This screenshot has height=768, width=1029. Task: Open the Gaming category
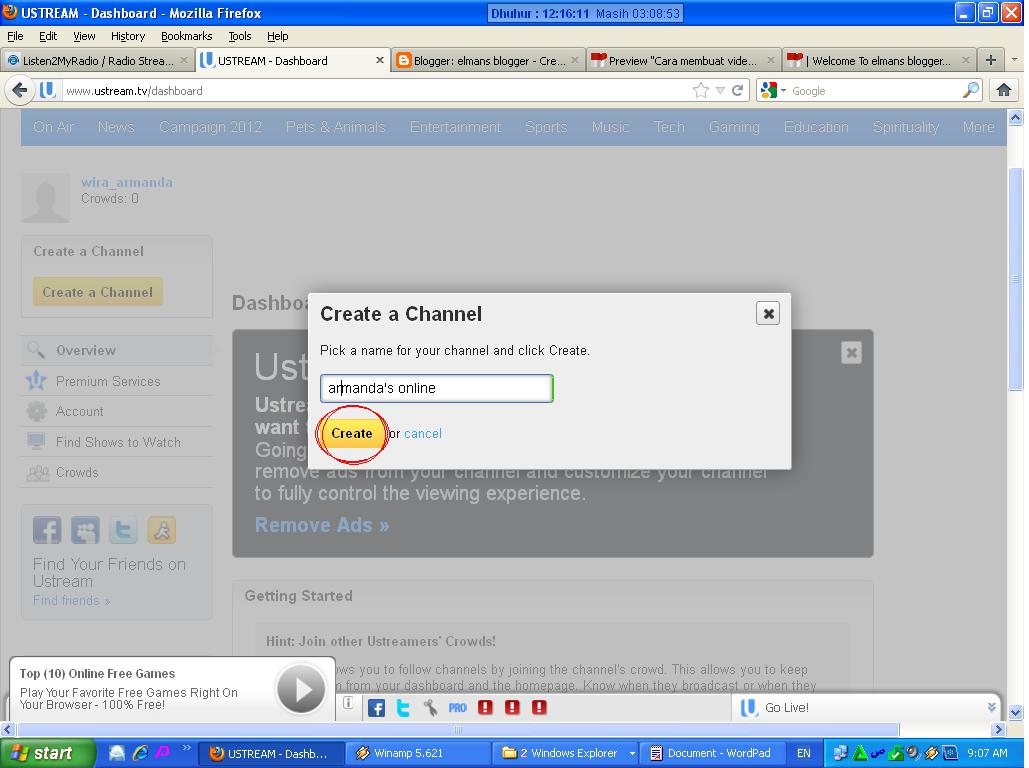click(734, 127)
